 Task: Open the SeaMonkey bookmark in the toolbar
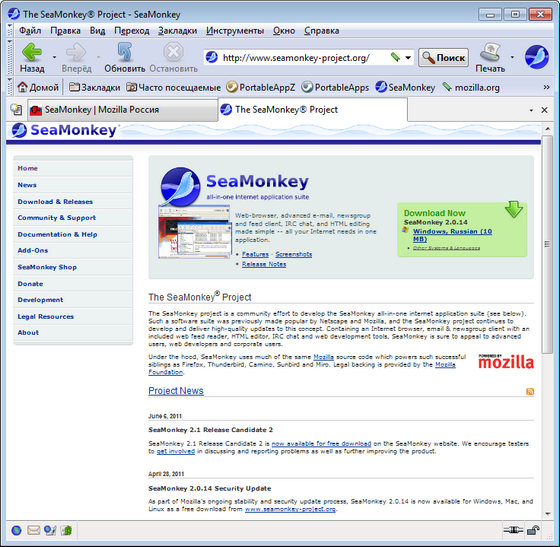405,87
